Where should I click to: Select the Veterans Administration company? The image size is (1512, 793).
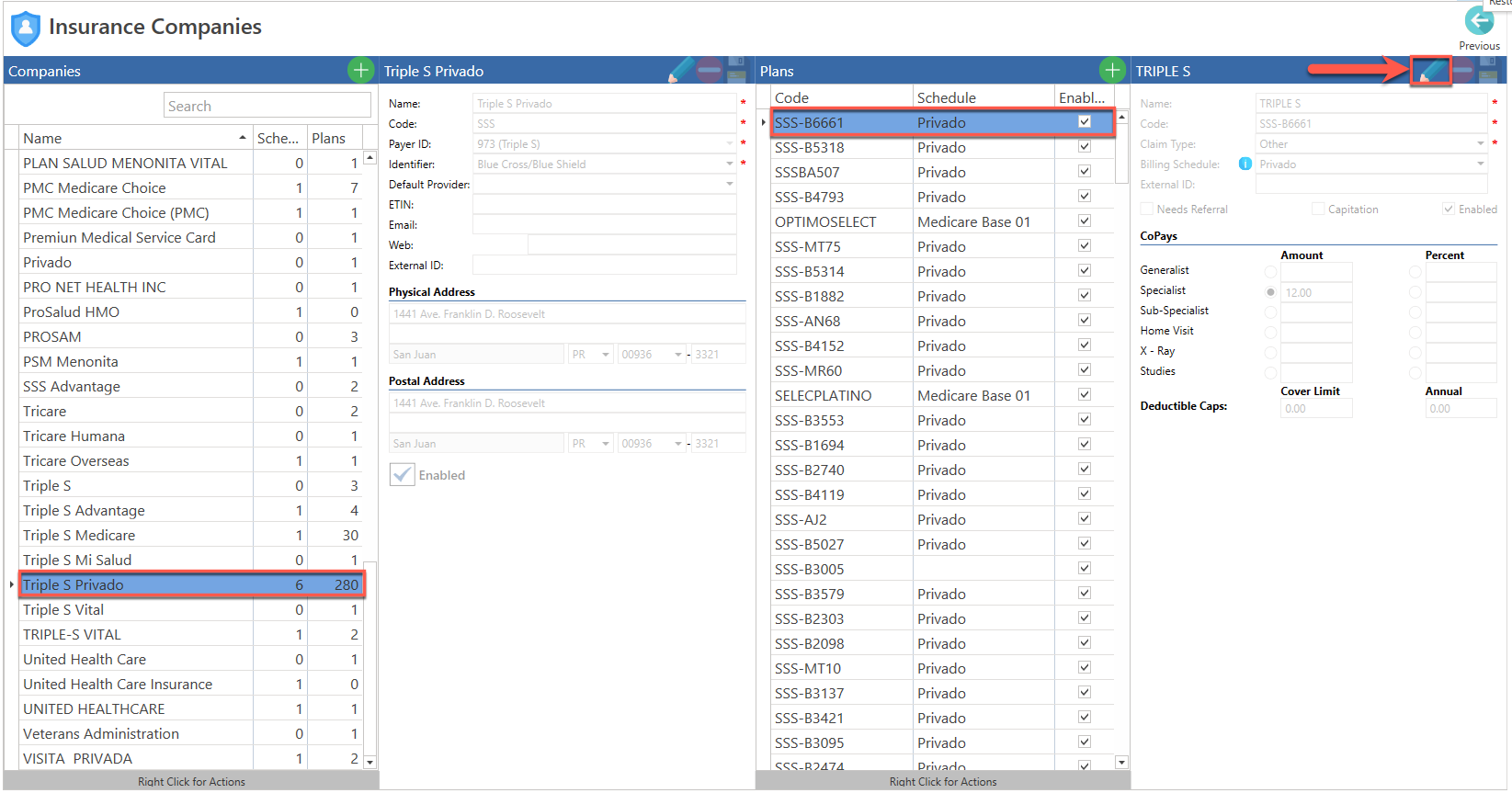coord(191,733)
